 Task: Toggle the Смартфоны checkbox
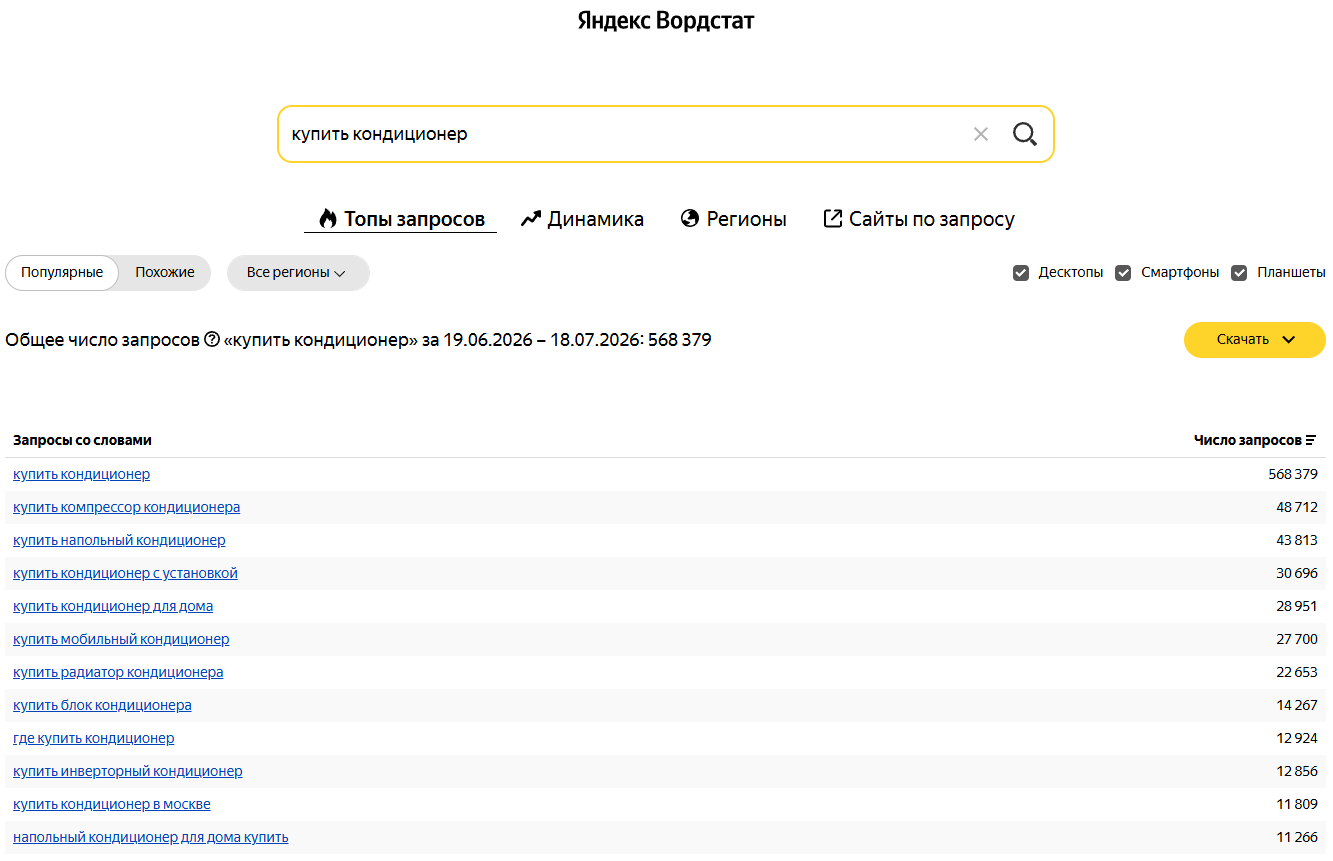[x=1123, y=273]
